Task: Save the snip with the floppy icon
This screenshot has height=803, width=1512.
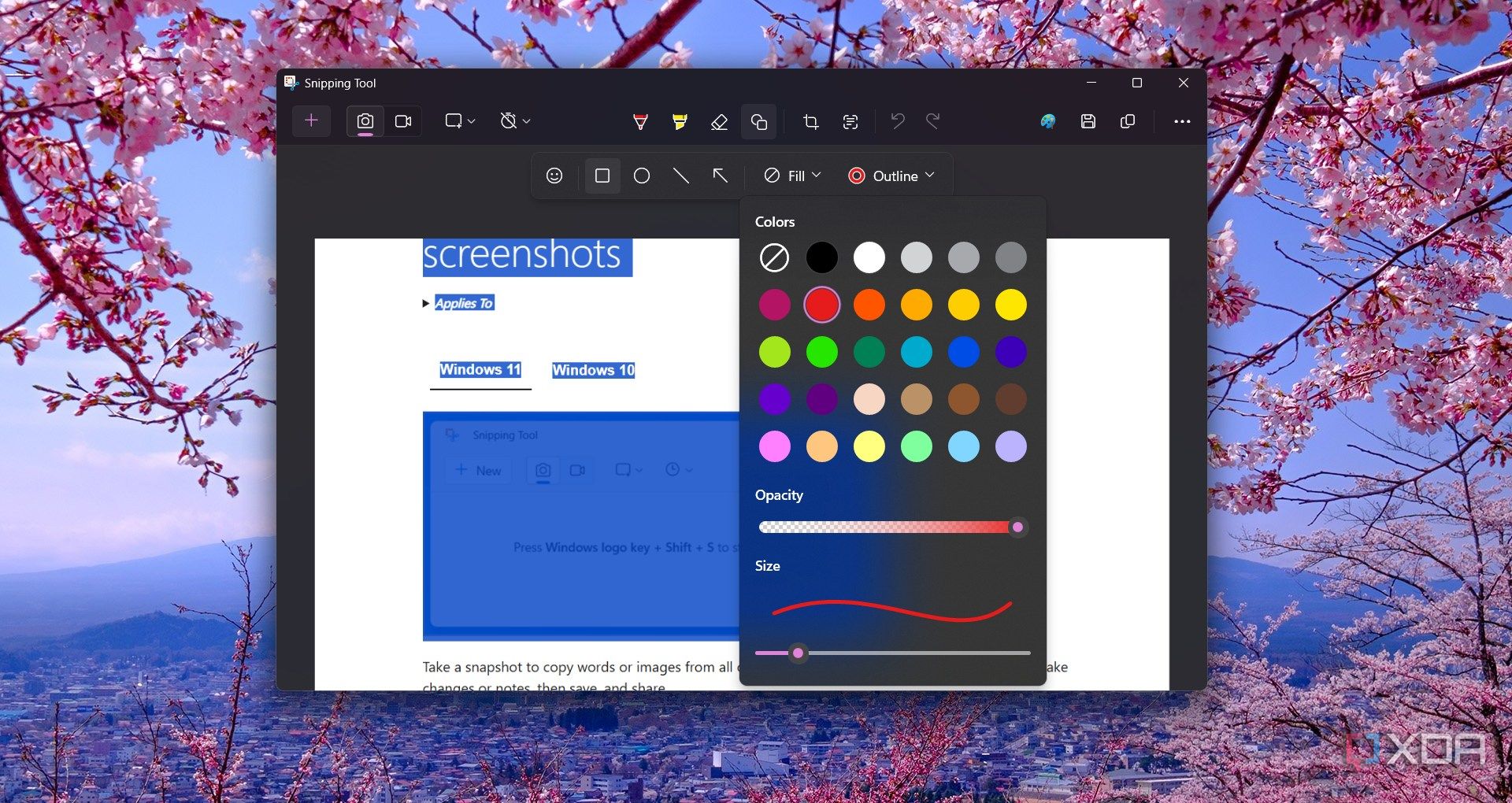Action: 1088,121
